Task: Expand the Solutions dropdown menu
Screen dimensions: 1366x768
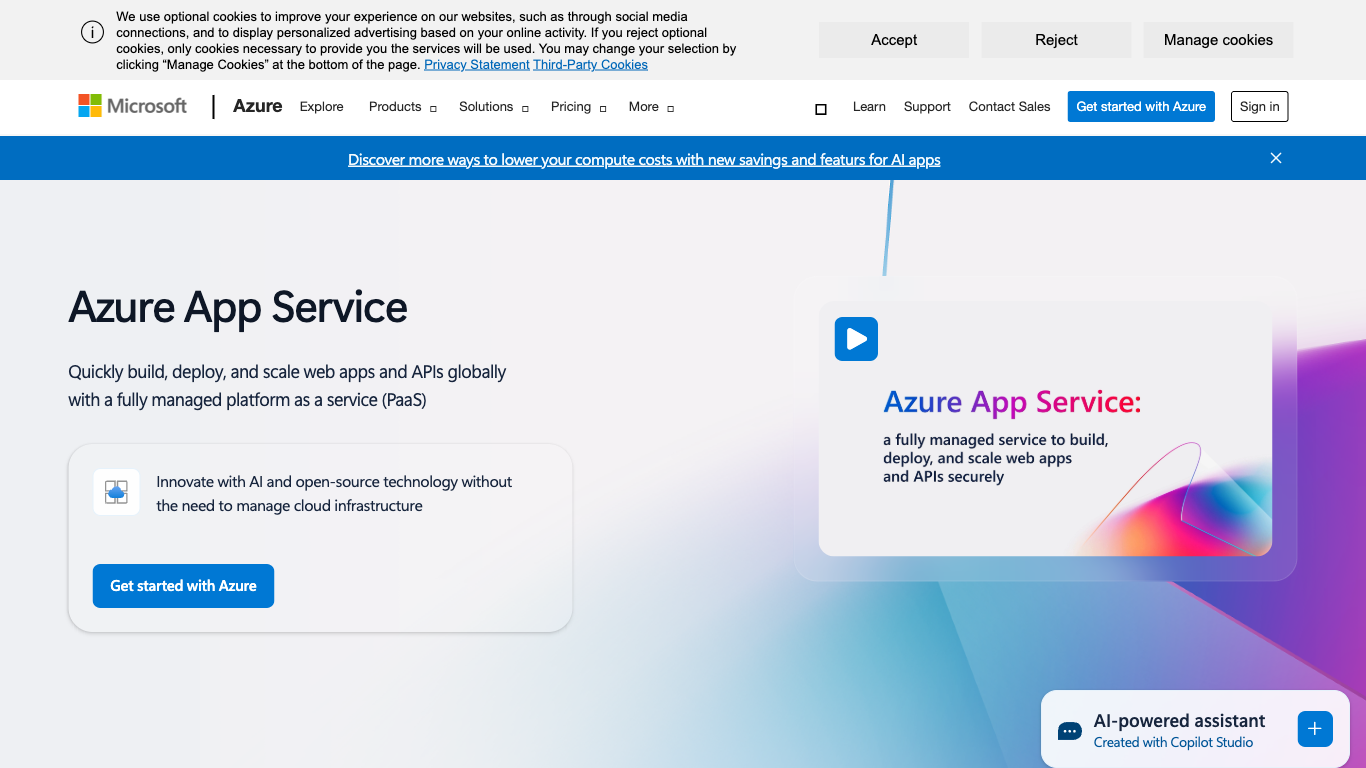Action: point(493,107)
